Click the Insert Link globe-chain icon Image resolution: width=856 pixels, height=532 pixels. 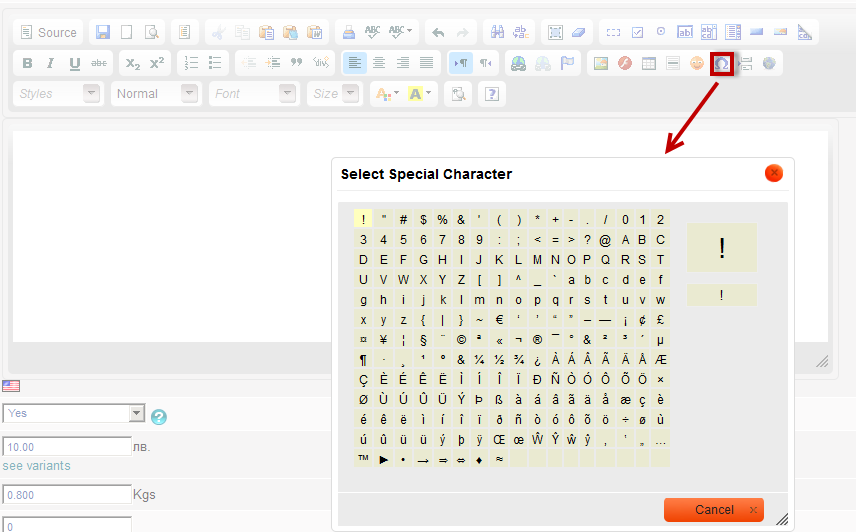(x=518, y=63)
